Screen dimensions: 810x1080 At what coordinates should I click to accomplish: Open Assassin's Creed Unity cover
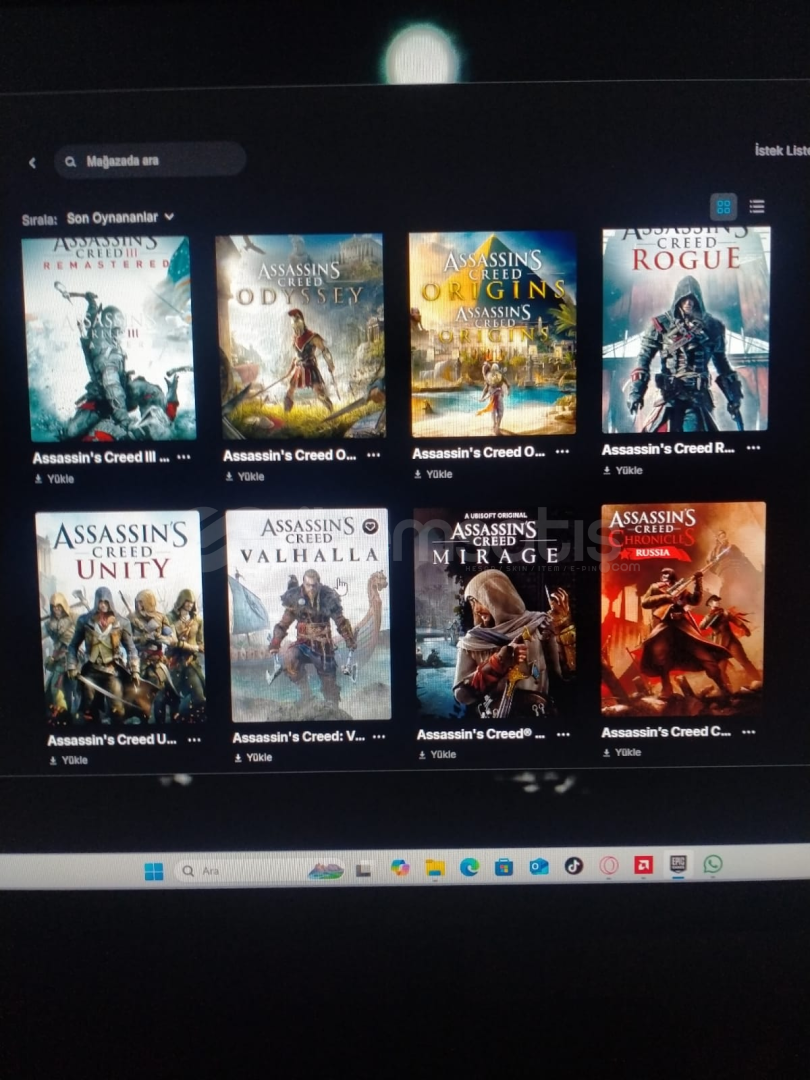coord(121,618)
